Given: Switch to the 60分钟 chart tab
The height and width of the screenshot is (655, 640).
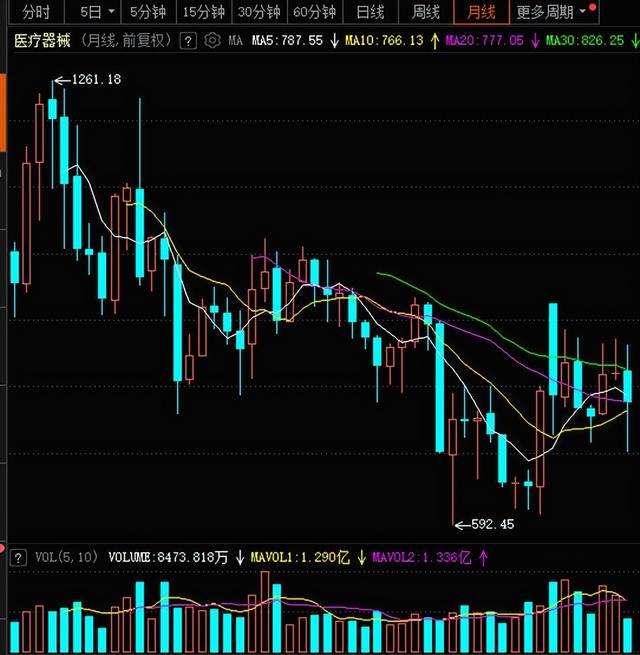Looking at the screenshot, I should point(315,12).
